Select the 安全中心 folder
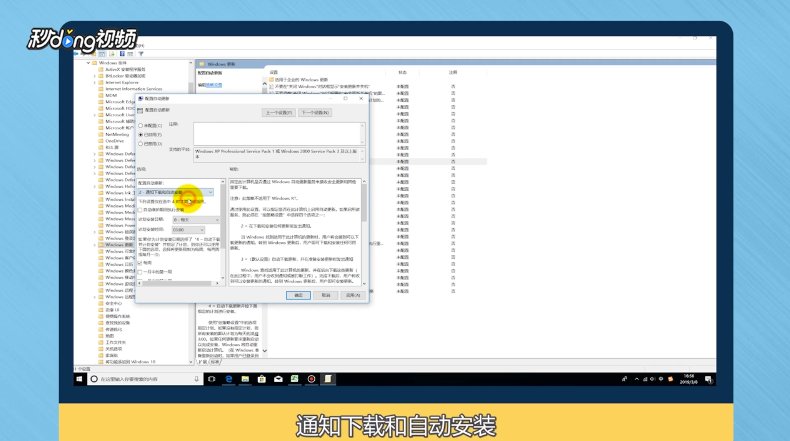Screen dimensions: 790x441 (x=113, y=303)
